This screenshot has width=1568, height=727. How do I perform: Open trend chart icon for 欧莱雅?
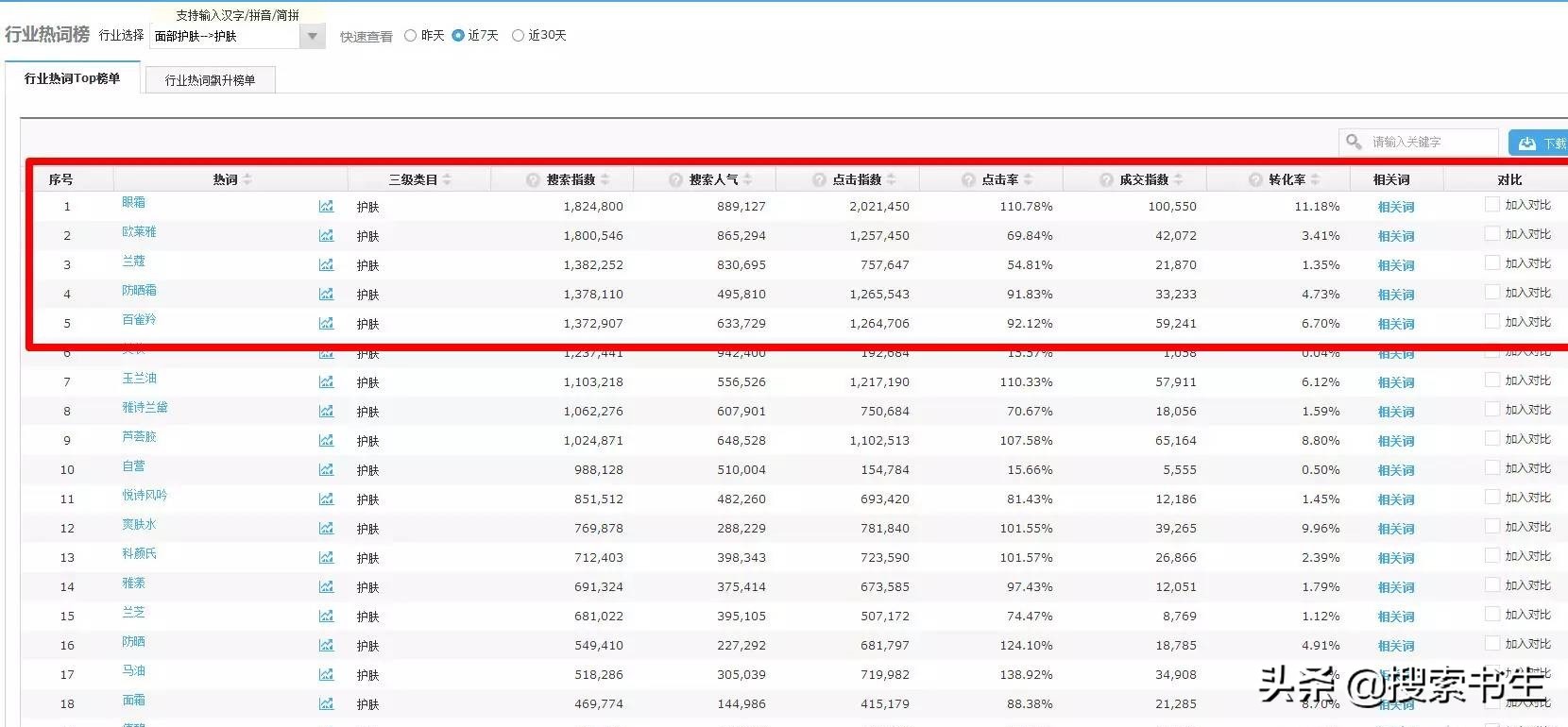(x=326, y=235)
